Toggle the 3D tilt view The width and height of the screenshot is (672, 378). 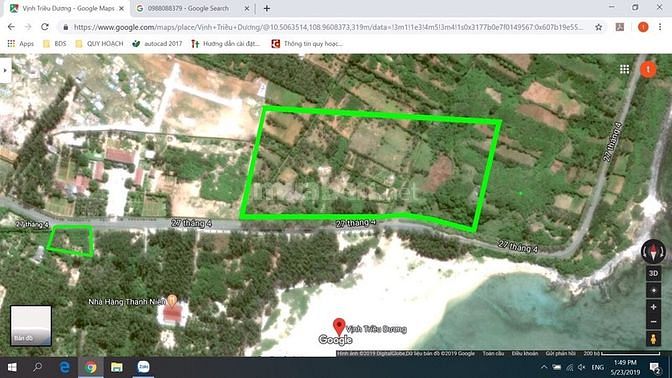[x=653, y=273]
